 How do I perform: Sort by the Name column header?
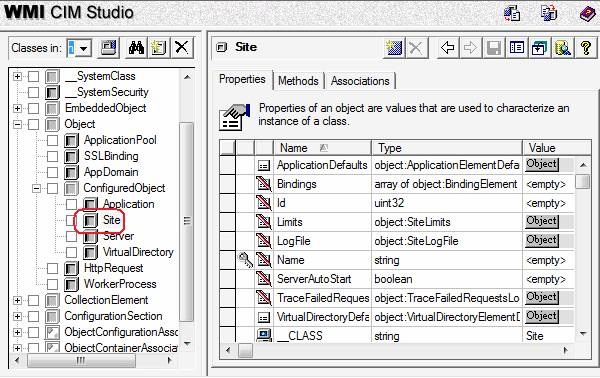point(322,148)
